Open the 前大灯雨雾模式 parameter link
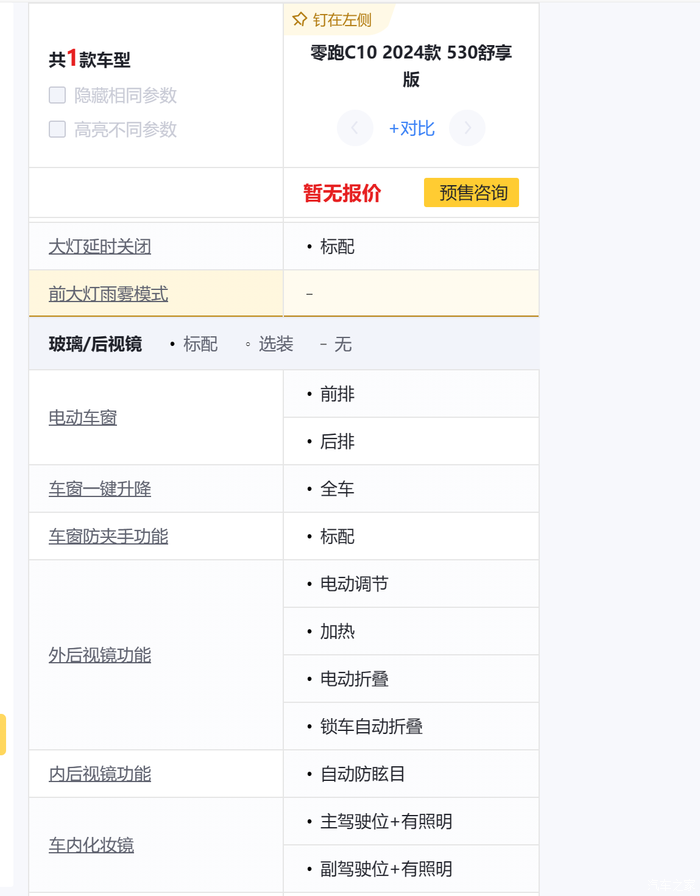 pyautogui.click(x=108, y=294)
